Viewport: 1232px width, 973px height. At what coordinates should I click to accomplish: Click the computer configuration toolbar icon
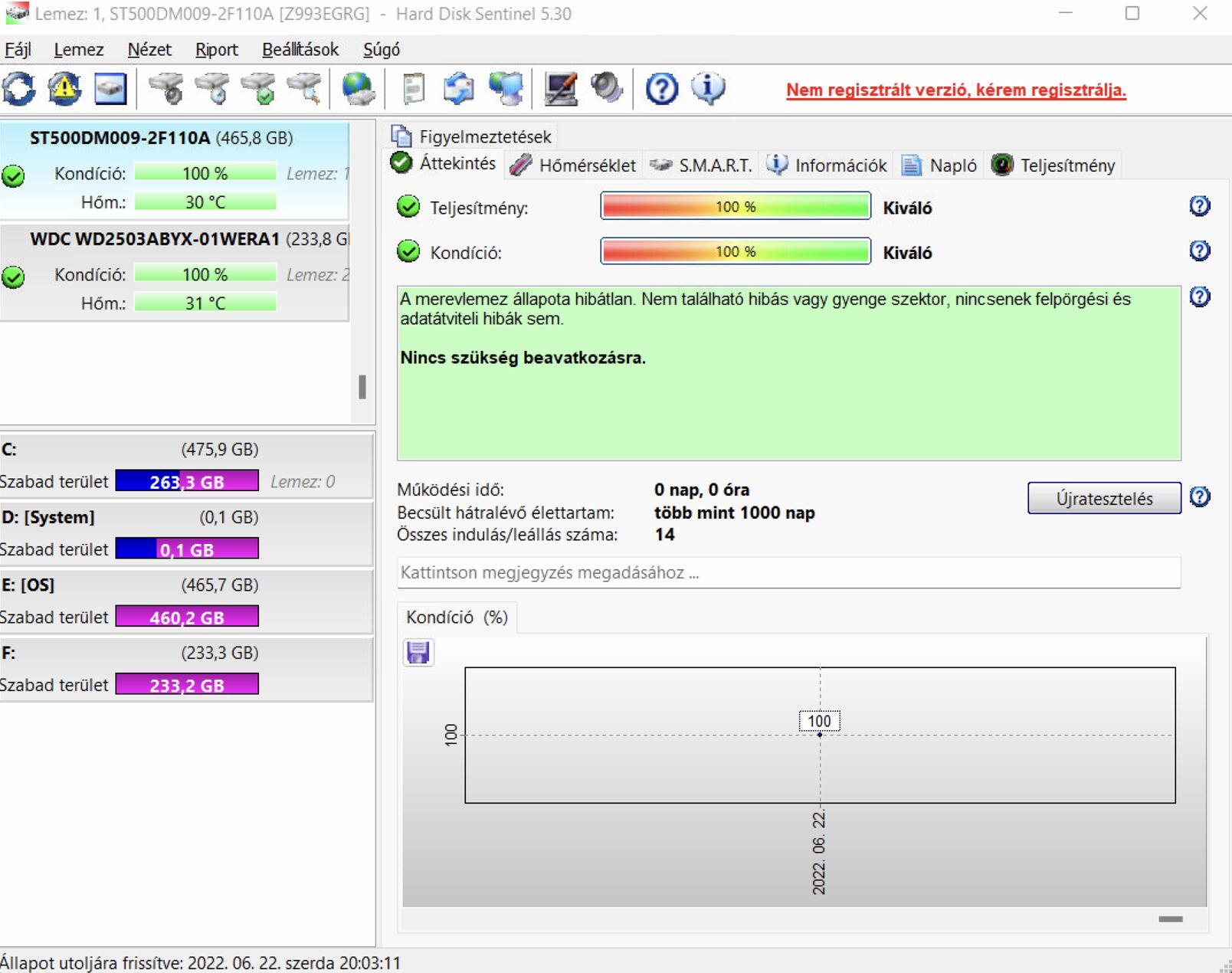(561, 89)
